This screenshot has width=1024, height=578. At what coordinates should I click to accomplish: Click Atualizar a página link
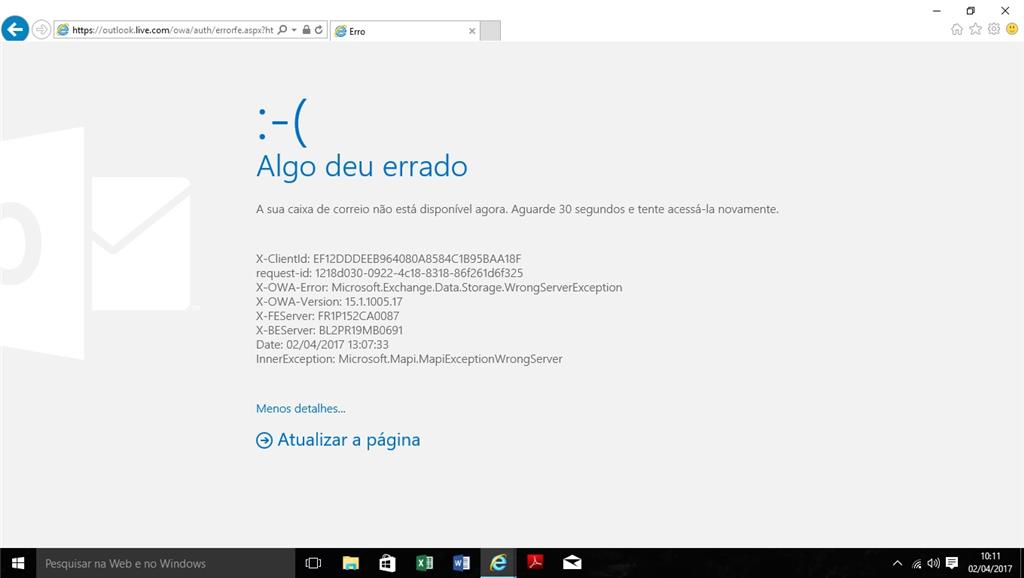click(x=349, y=440)
